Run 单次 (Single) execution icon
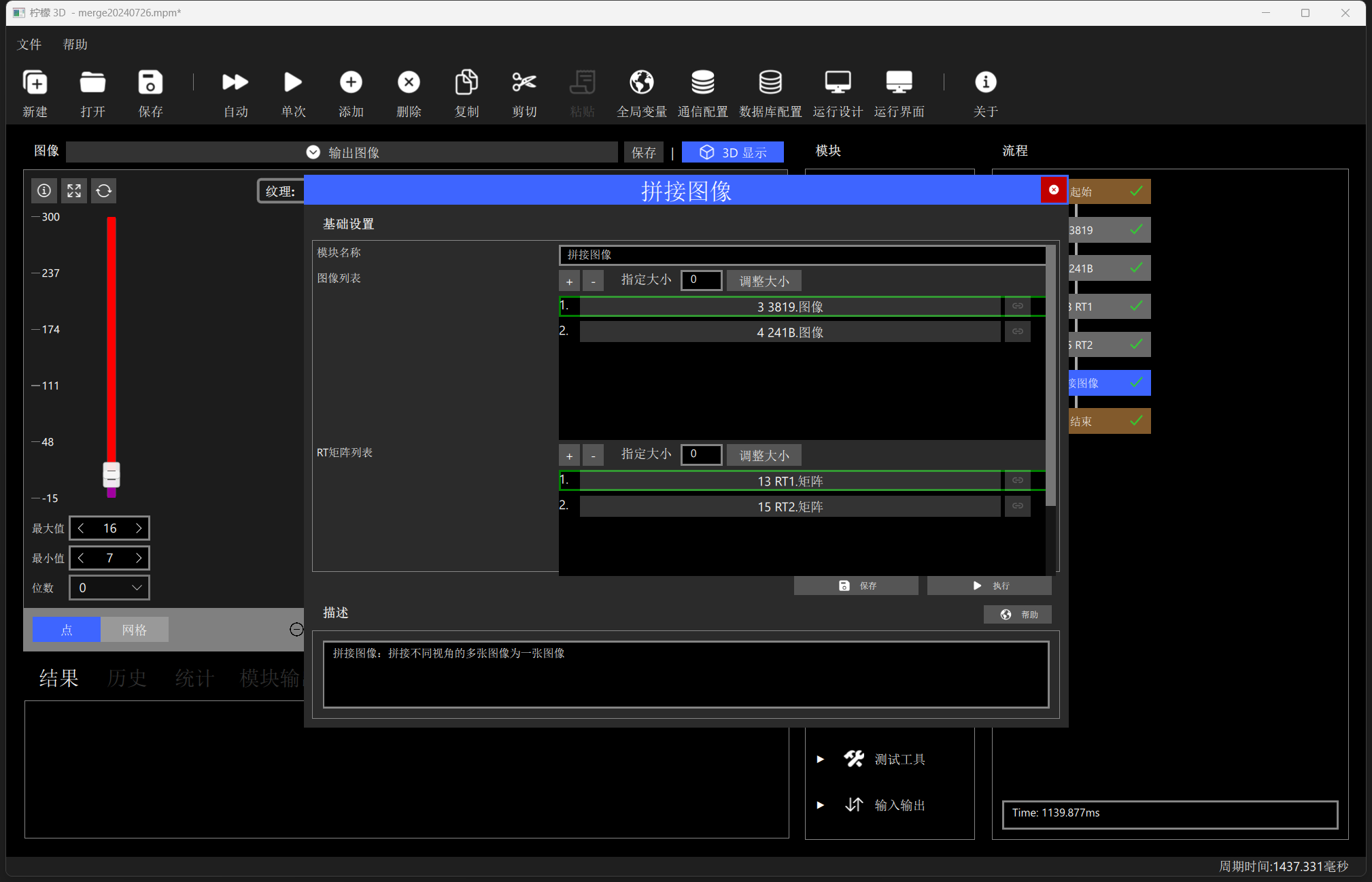This screenshot has height=882, width=1372. coord(293,83)
